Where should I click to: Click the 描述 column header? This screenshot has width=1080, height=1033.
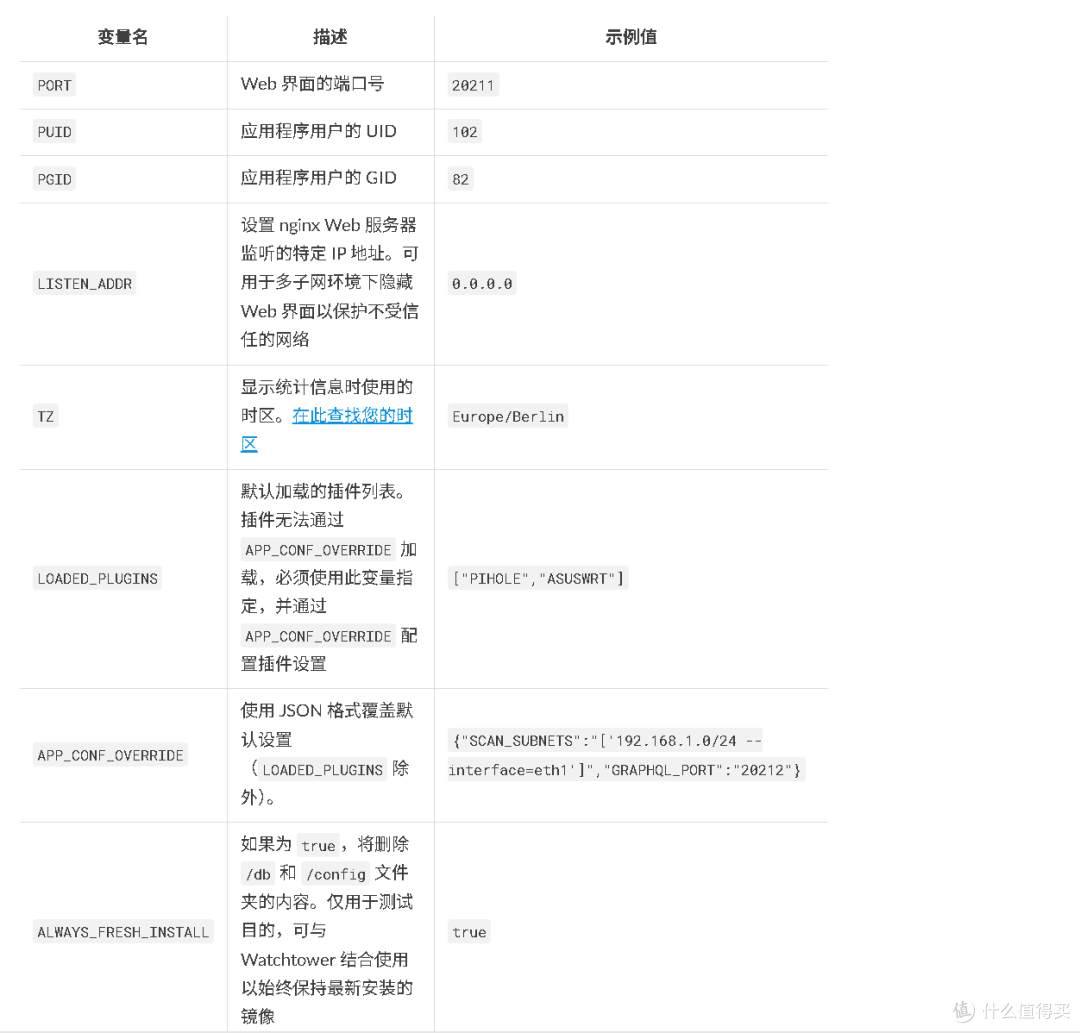[330, 37]
